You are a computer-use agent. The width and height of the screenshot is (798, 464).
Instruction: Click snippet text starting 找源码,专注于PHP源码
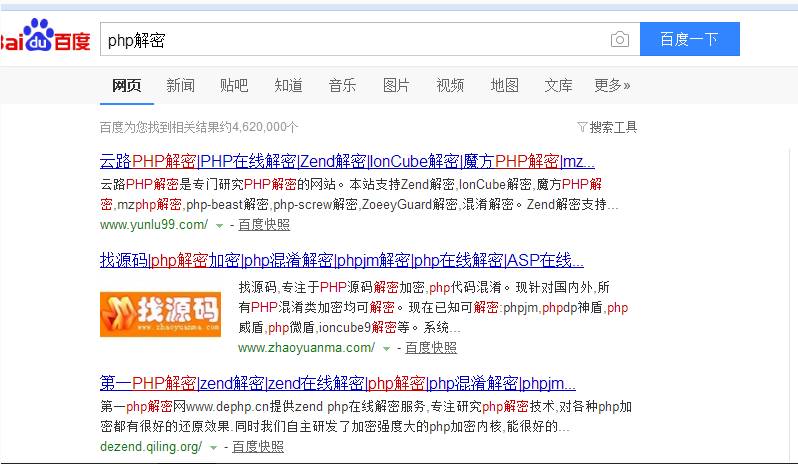(x=433, y=307)
